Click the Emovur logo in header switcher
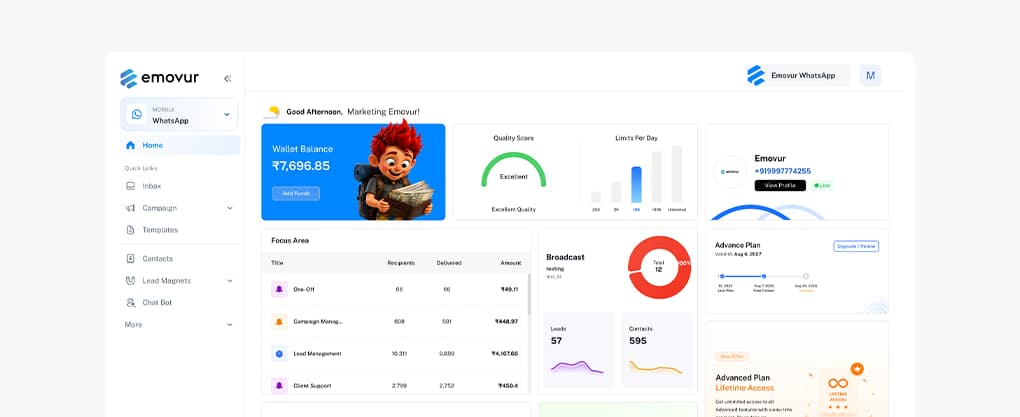Image resolution: width=1020 pixels, height=417 pixels. click(x=756, y=75)
